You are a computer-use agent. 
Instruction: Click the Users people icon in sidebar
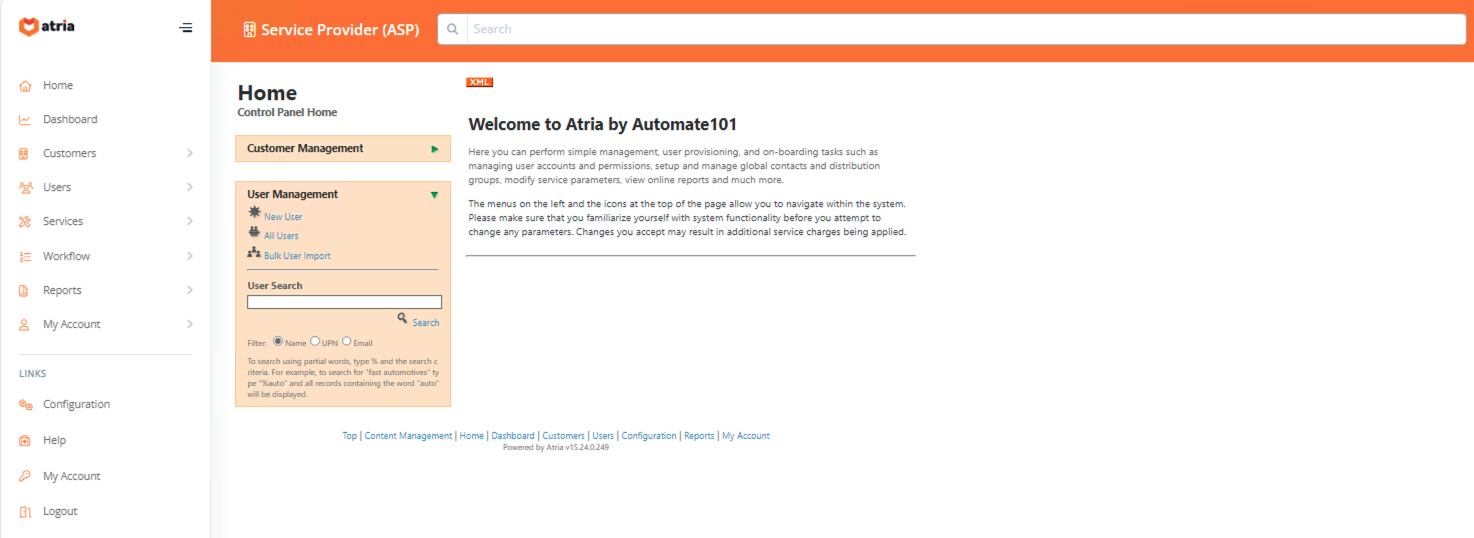click(x=25, y=188)
